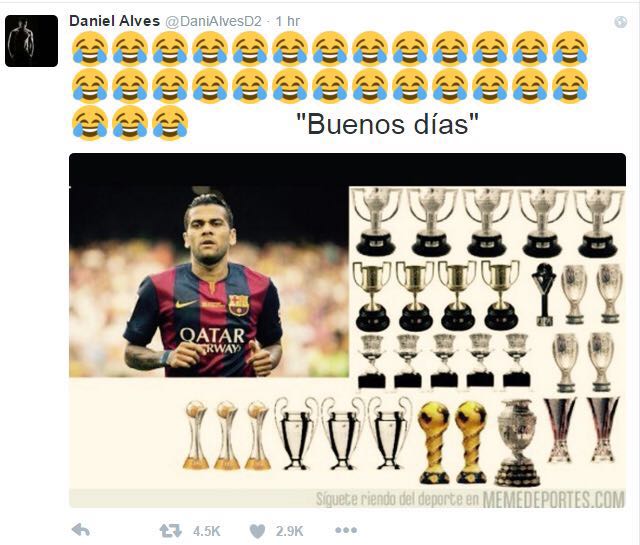The image size is (640, 545).
Task: Click the reply arrow icon
Action: (x=81, y=530)
